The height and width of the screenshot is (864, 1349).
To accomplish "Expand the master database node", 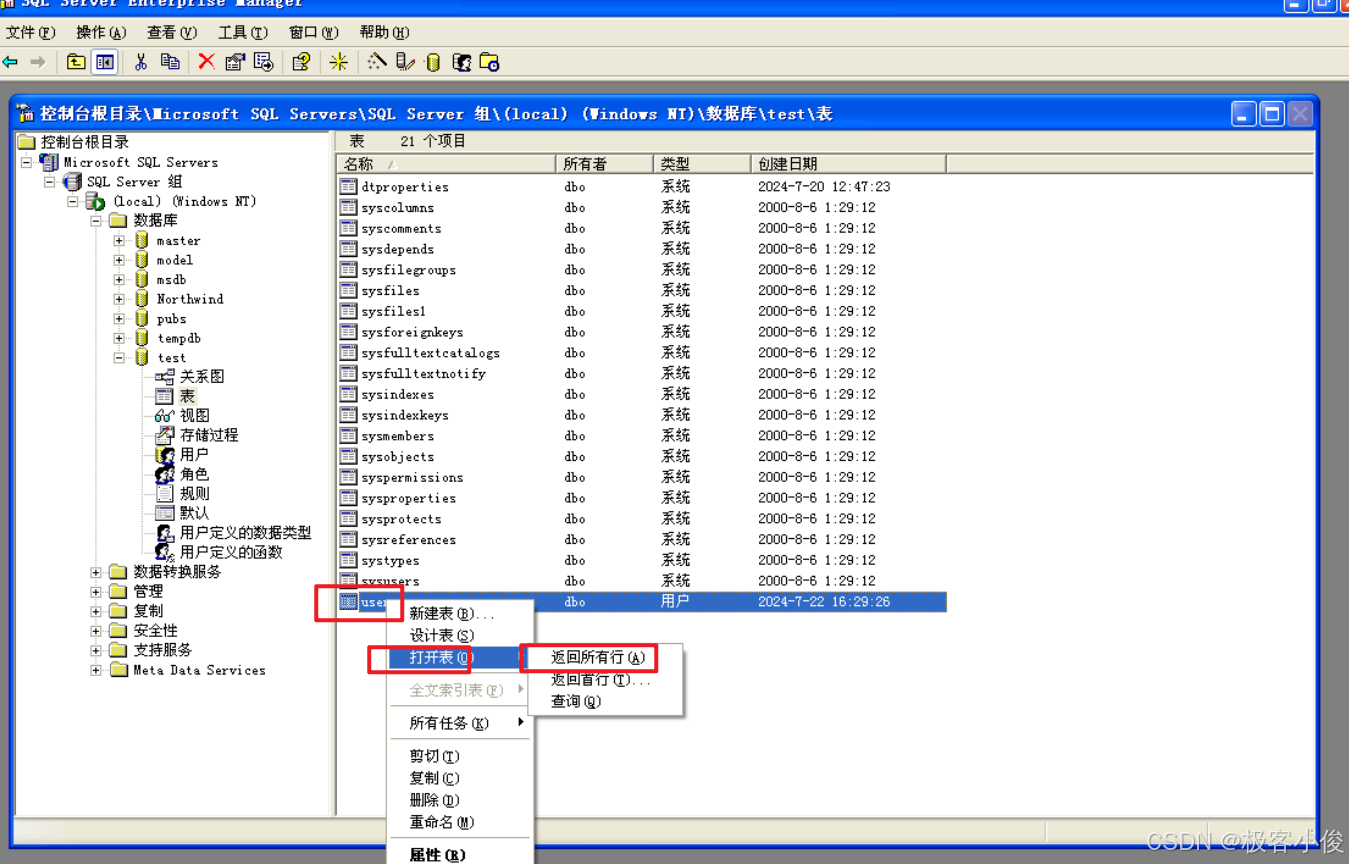I will tap(119, 241).
